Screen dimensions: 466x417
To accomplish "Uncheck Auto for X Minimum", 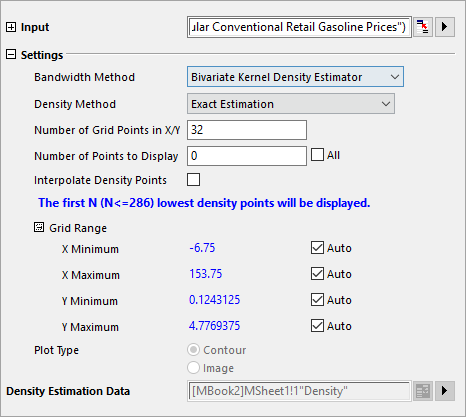I will 317,248.
